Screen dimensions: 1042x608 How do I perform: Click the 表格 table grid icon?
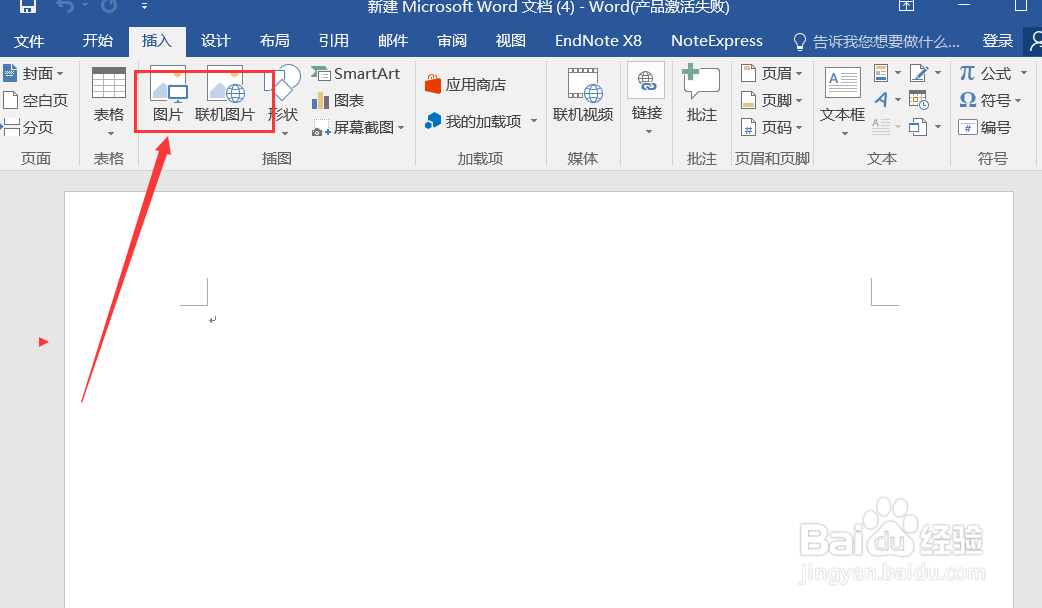coord(109,84)
